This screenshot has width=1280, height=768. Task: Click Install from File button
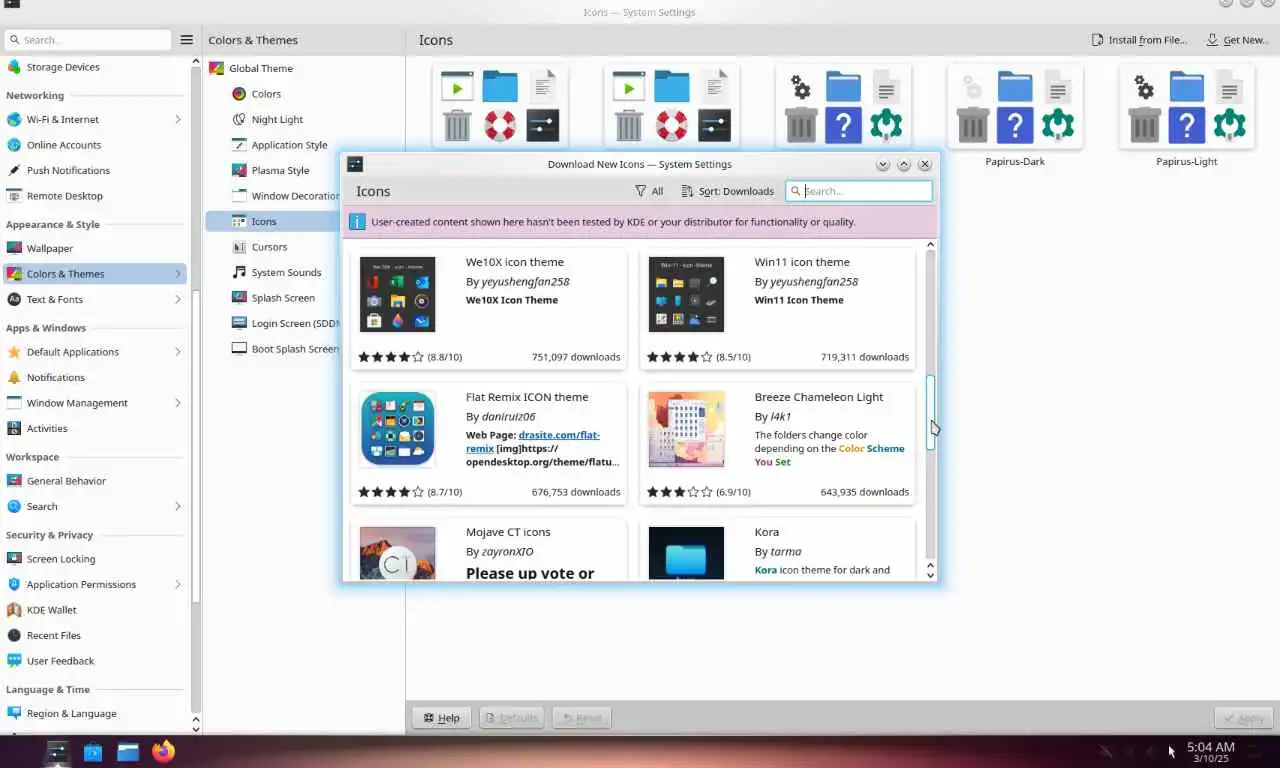[1139, 40]
